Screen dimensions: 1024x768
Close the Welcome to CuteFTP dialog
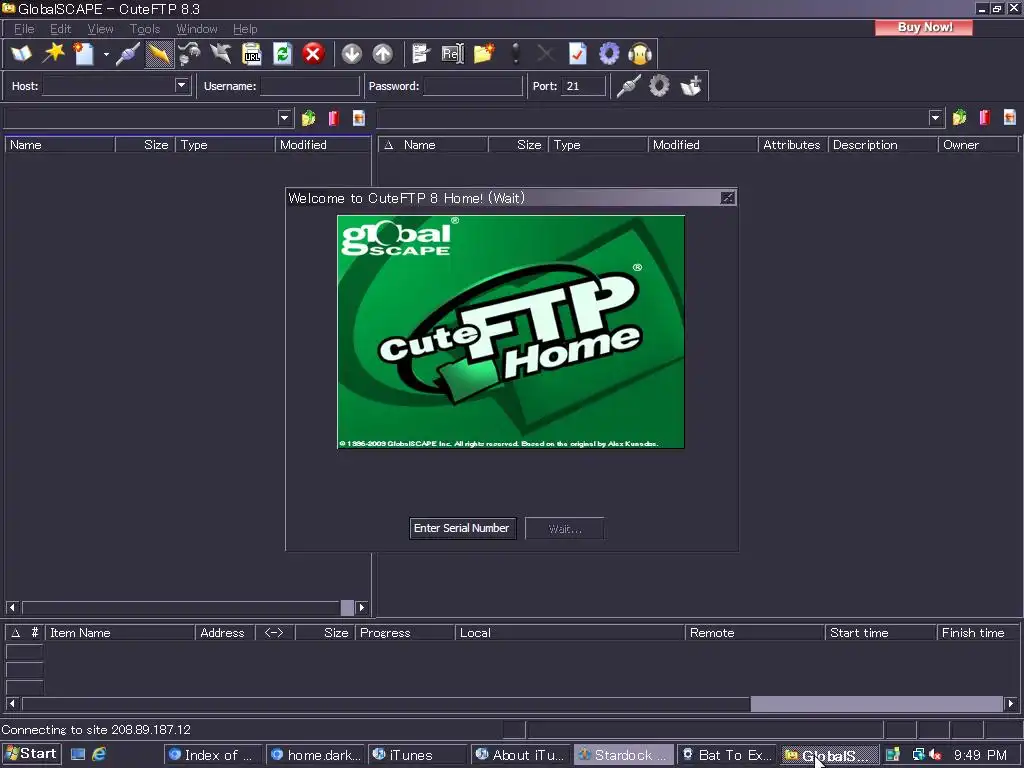728,198
